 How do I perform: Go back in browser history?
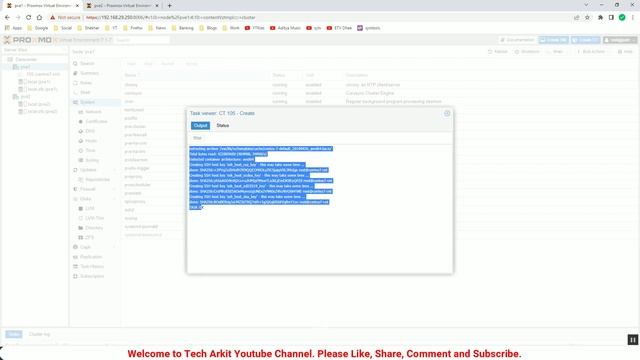pyautogui.click(x=7, y=18)
